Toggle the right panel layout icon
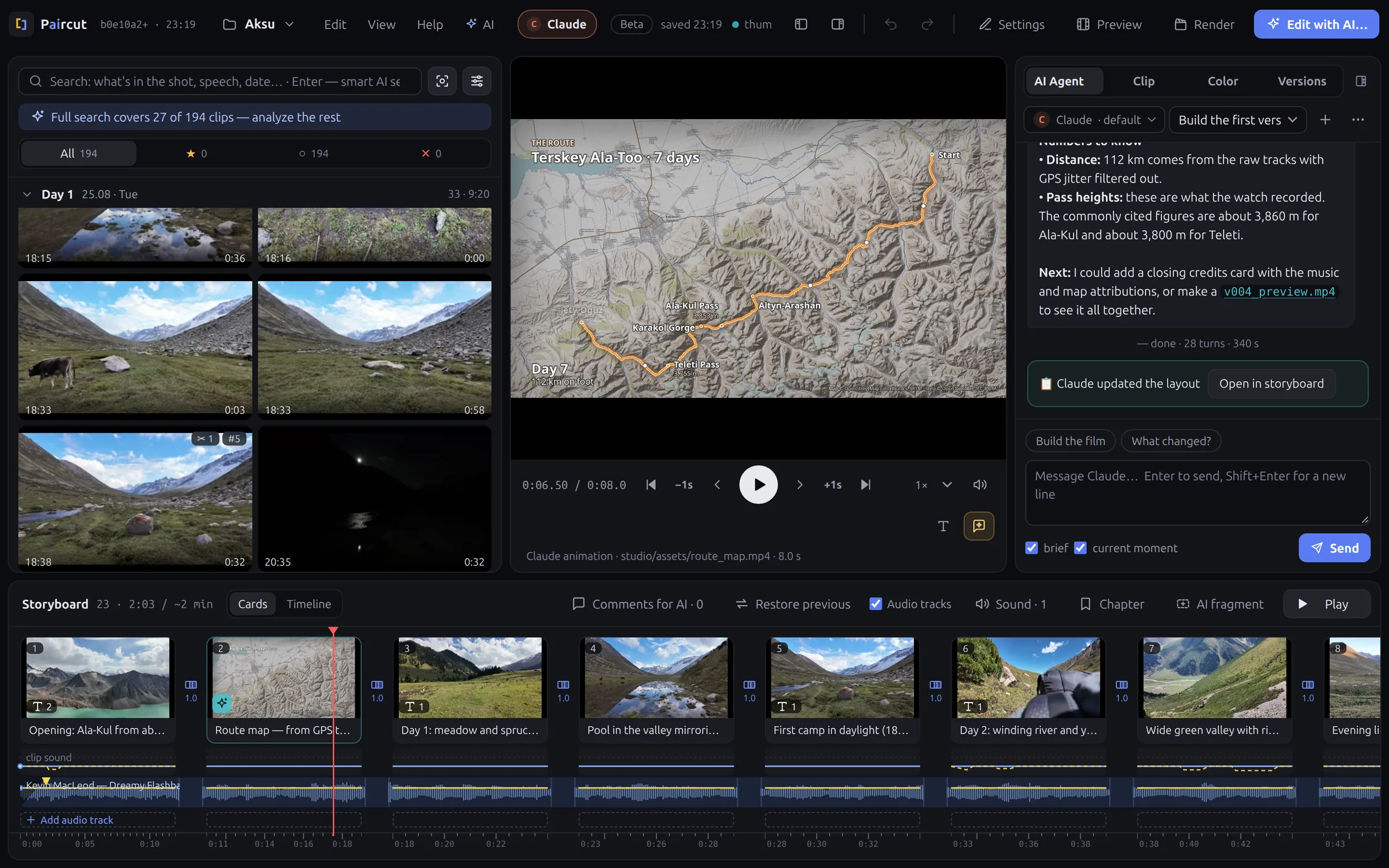1389x868 pixels. coord(837,24)
